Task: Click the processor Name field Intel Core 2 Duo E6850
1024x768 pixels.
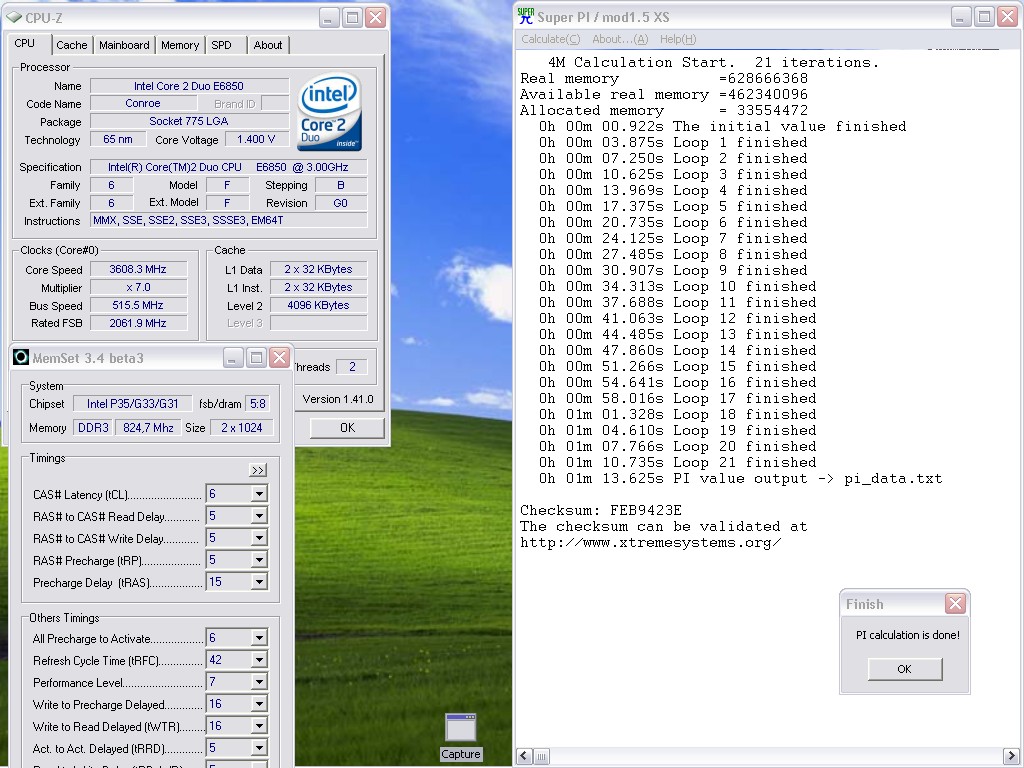Action: [189, 86]
